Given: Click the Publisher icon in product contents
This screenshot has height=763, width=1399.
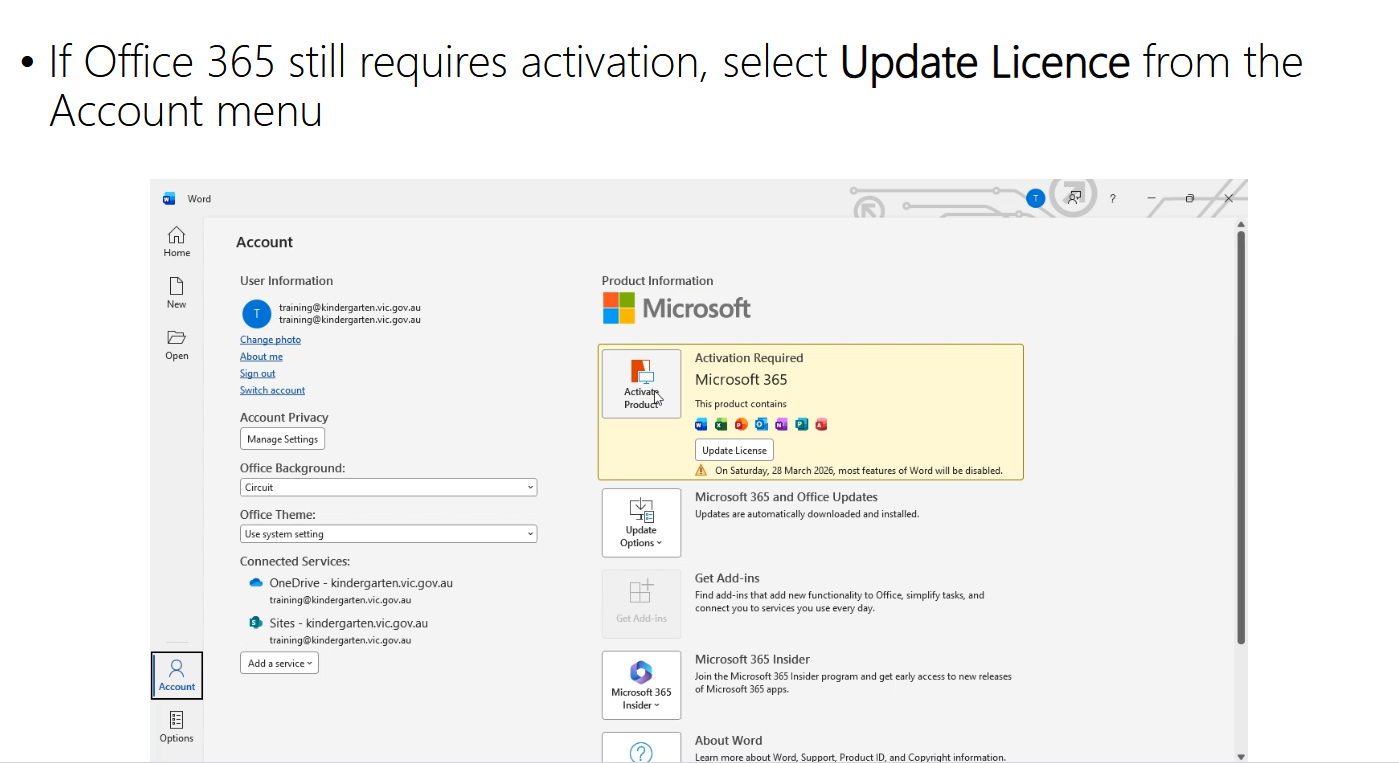Looking at the screenshot, I should tap(801, 424).
